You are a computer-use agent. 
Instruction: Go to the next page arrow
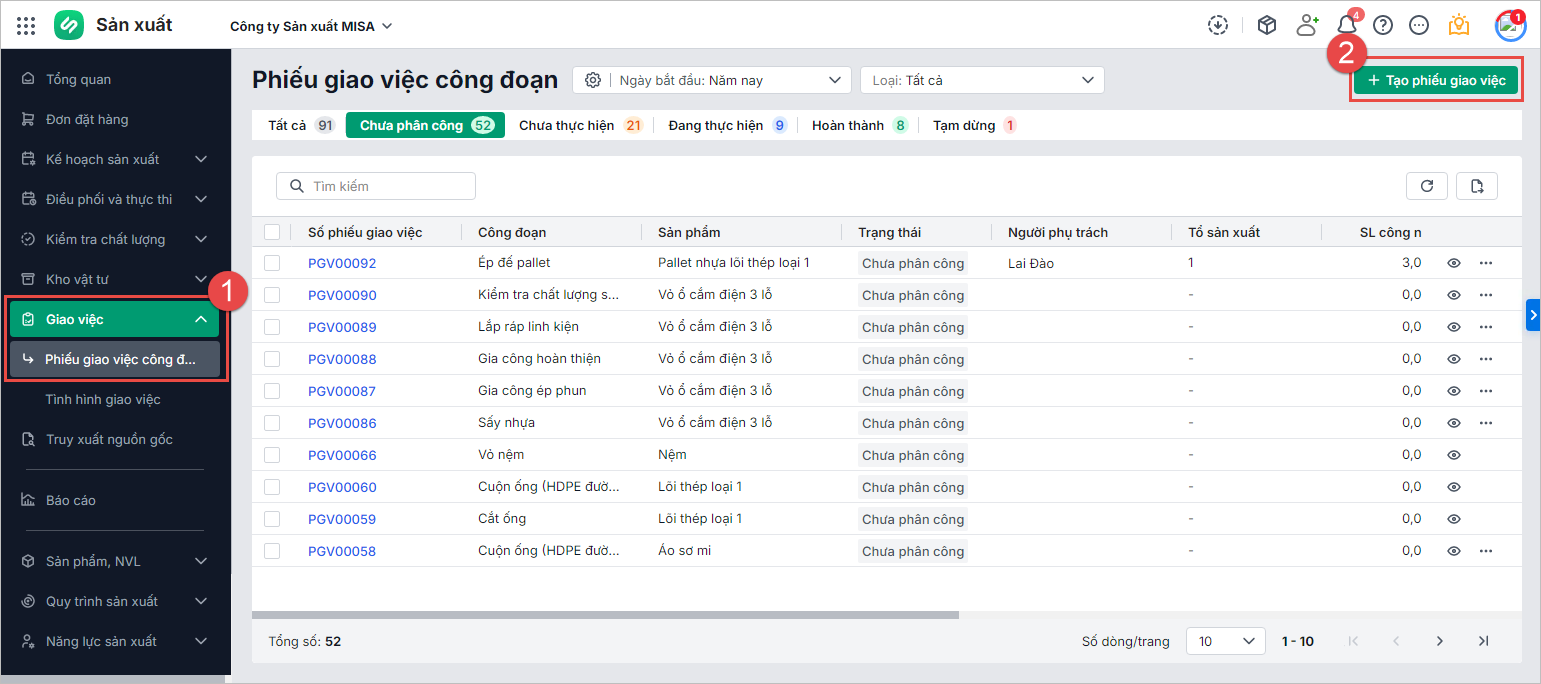1440,641
